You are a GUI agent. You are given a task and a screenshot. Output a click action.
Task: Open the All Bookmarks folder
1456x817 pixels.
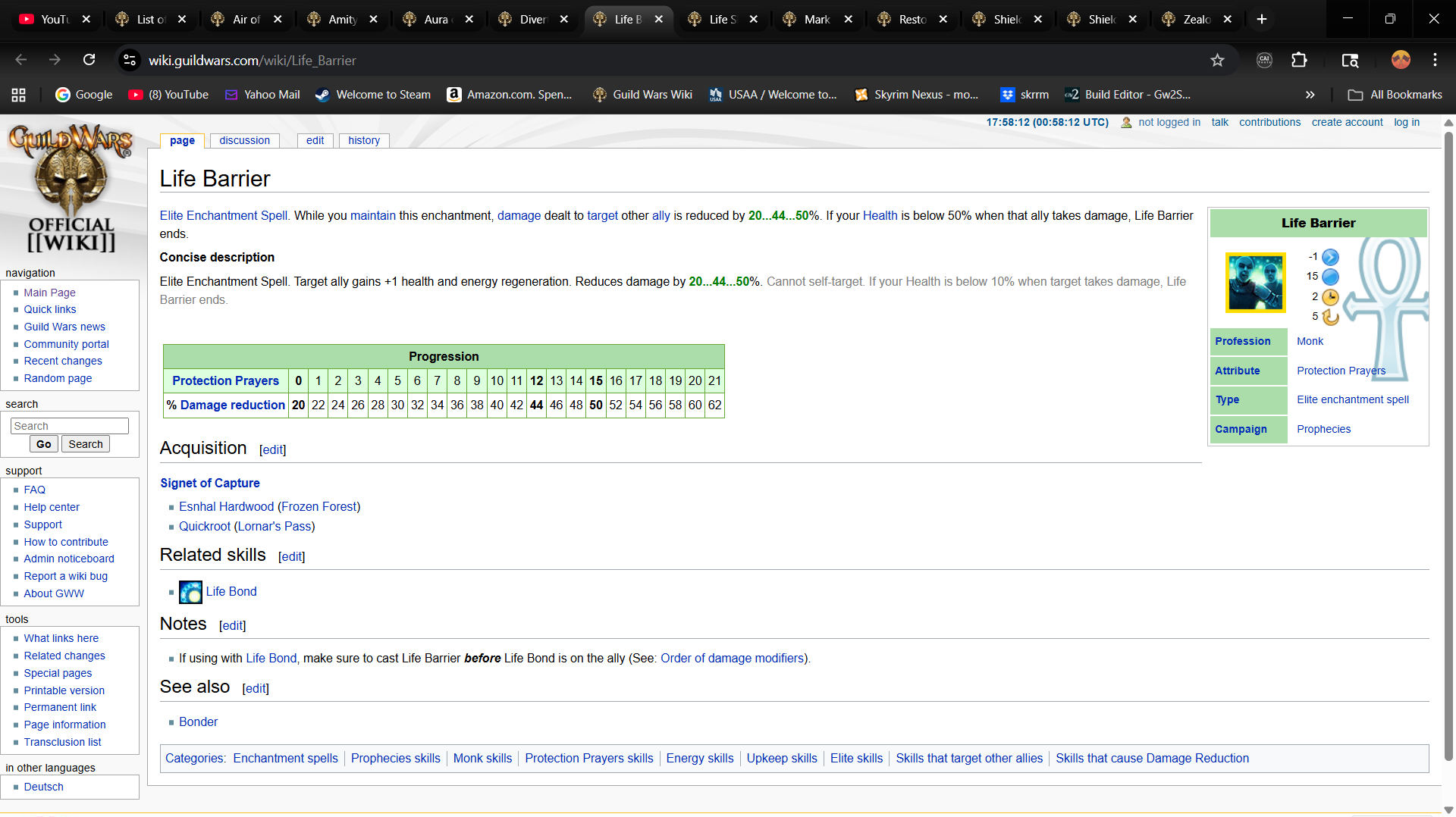(1395, 95)
